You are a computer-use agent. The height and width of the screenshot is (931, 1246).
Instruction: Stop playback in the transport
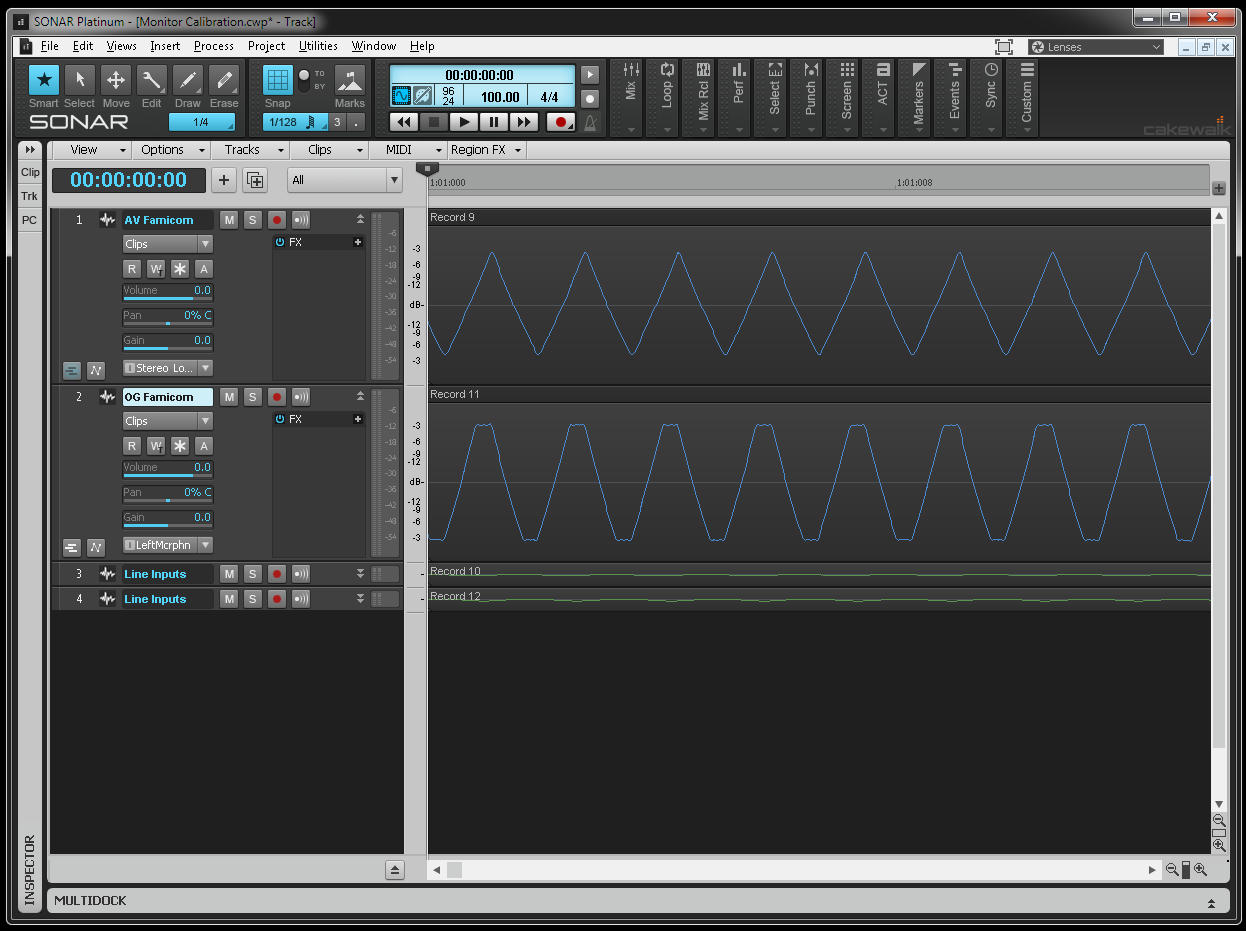[x=433, y=122]
